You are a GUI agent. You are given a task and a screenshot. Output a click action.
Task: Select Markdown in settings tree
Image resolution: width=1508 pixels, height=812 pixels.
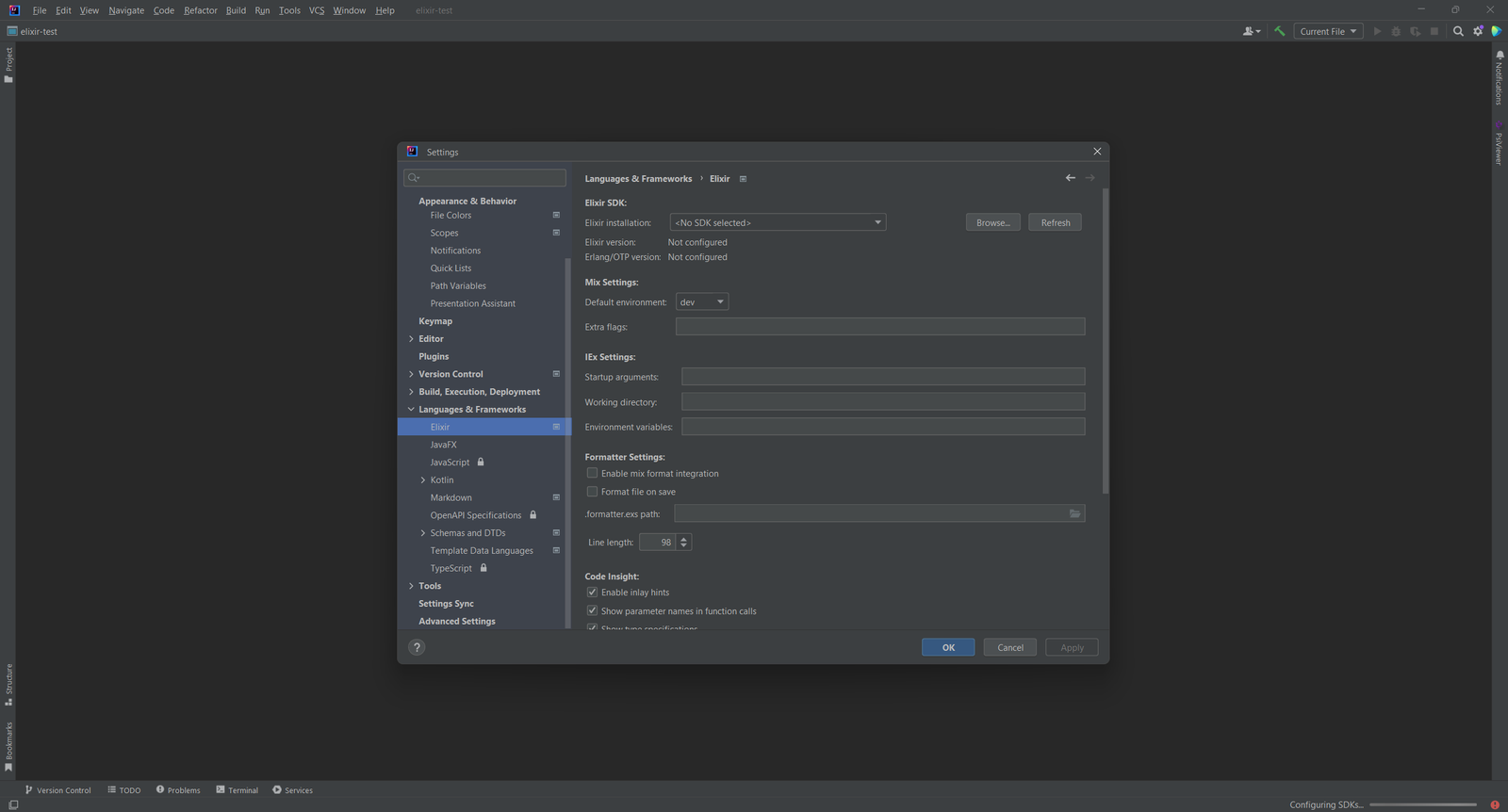point(451,497)
